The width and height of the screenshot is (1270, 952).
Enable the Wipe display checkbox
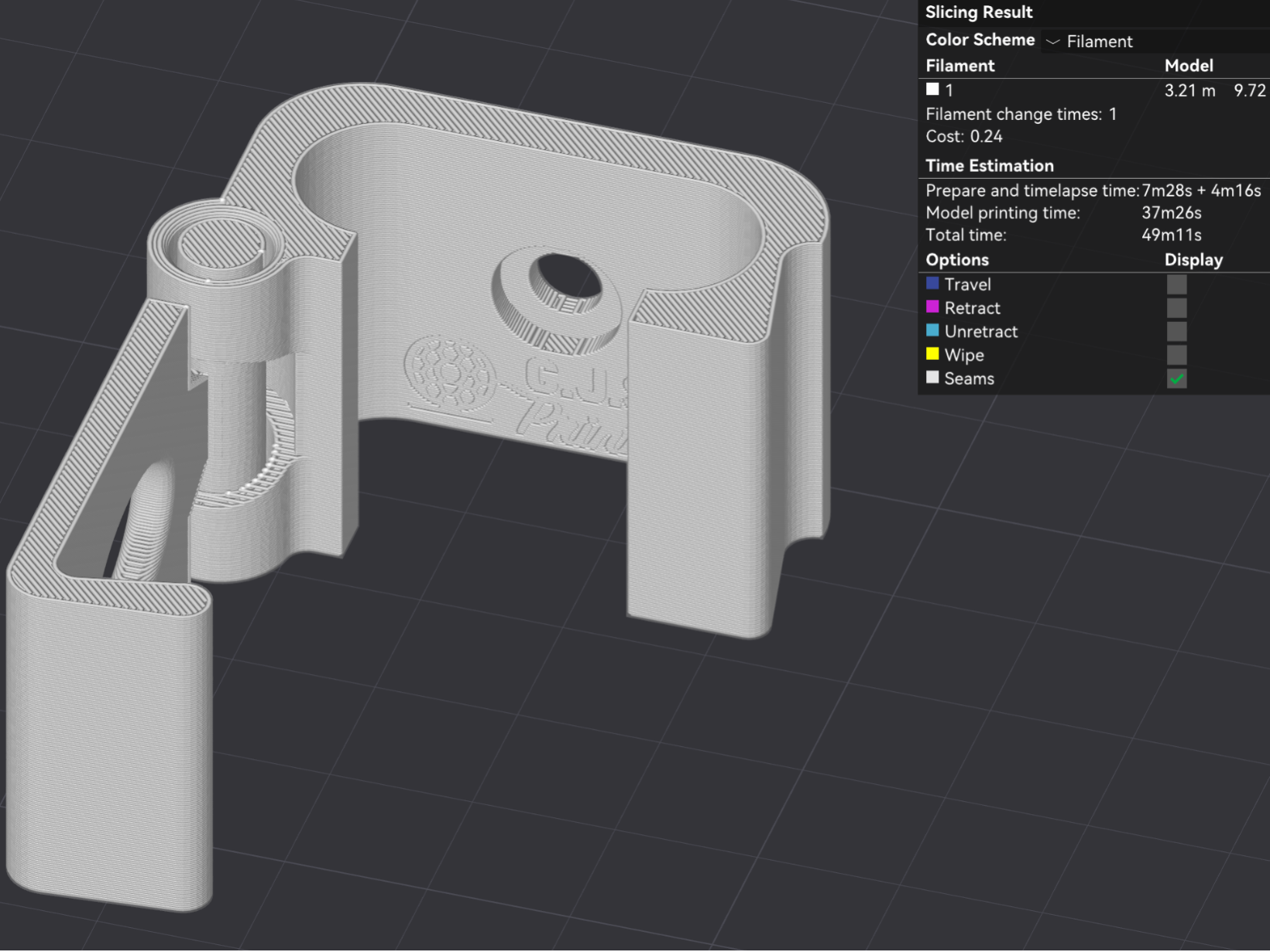pos(1176,355)
